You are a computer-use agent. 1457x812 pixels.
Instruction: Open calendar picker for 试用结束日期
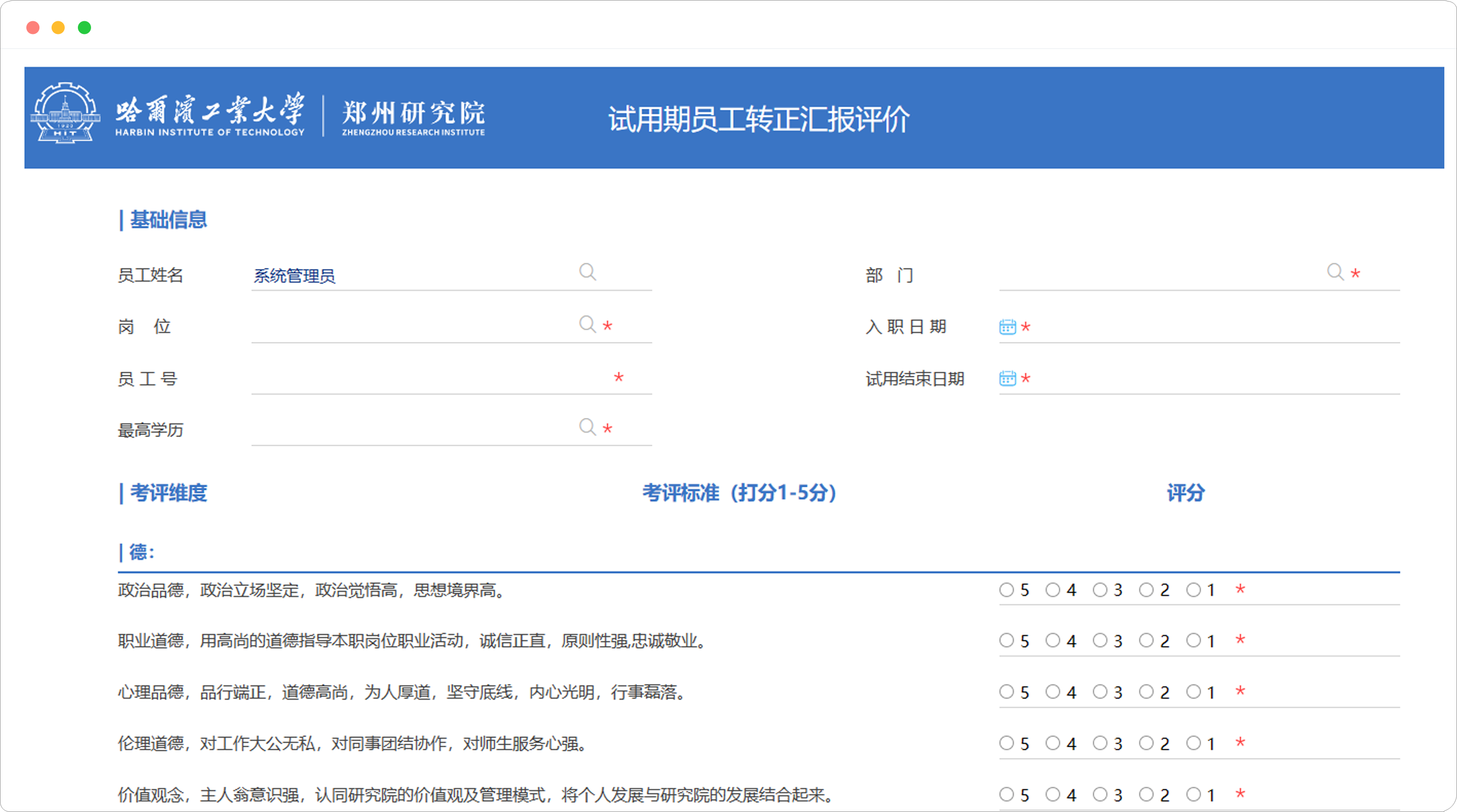click(1007, 378)
